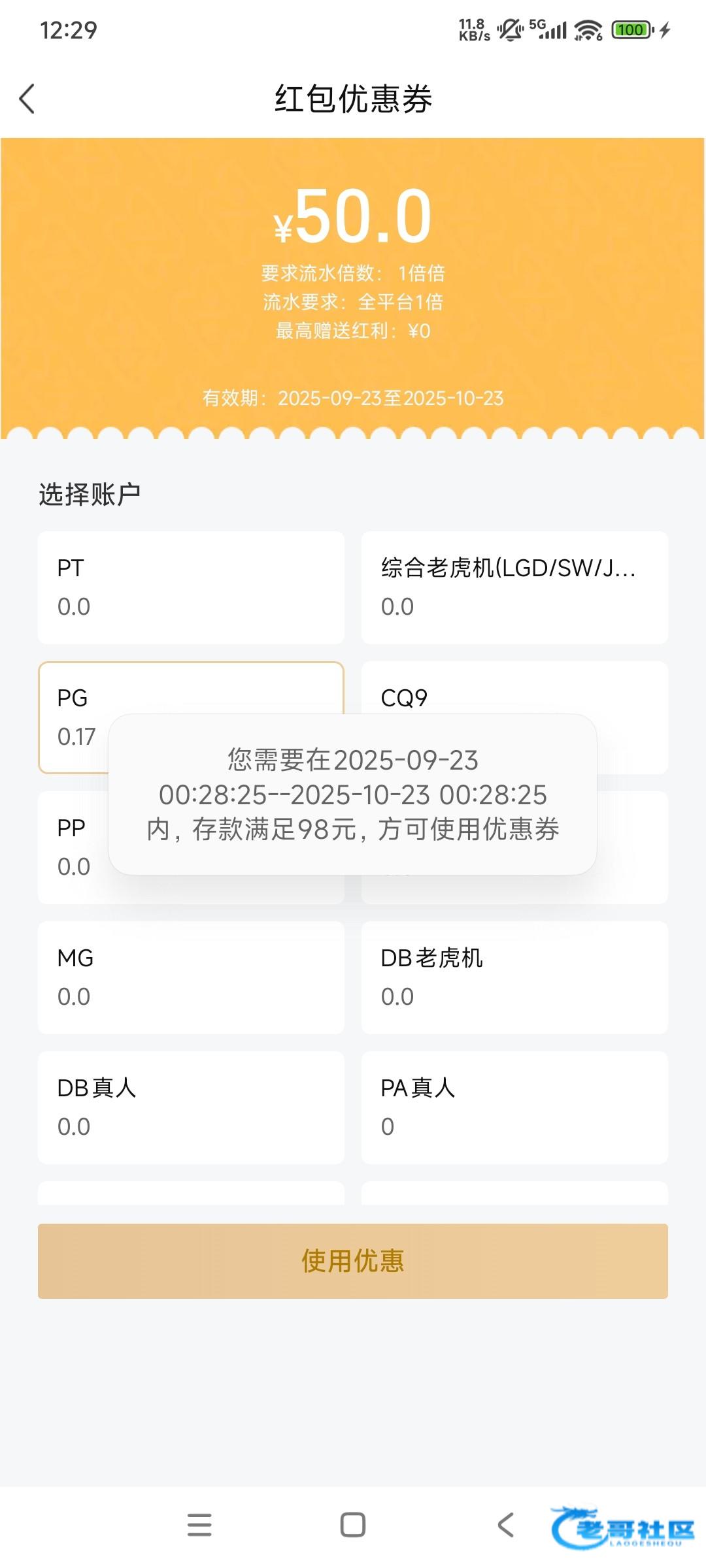Select the PT account
This screenshot has height=1568, width=706.
pyautogui.click(x=191, y=587)
